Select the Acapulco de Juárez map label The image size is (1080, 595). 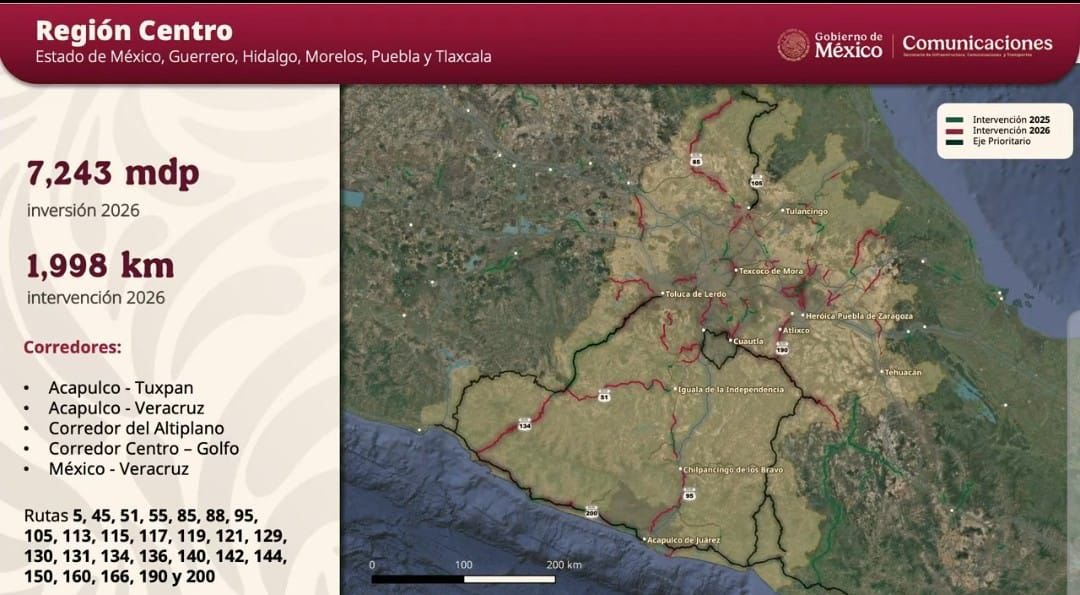[x=684, y=540]
